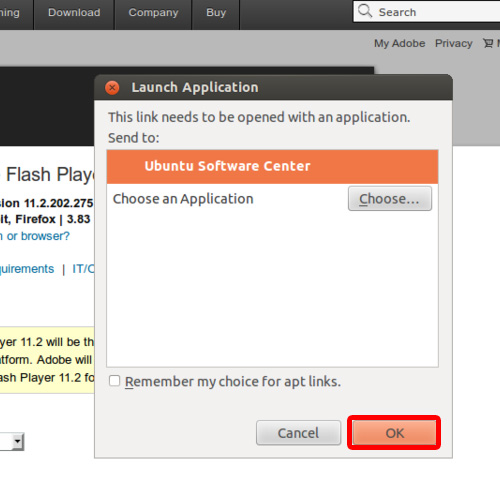The width and height of the screenshot is (500, 500).
Task: Open the Privacy link
Action: coord(453,43)
